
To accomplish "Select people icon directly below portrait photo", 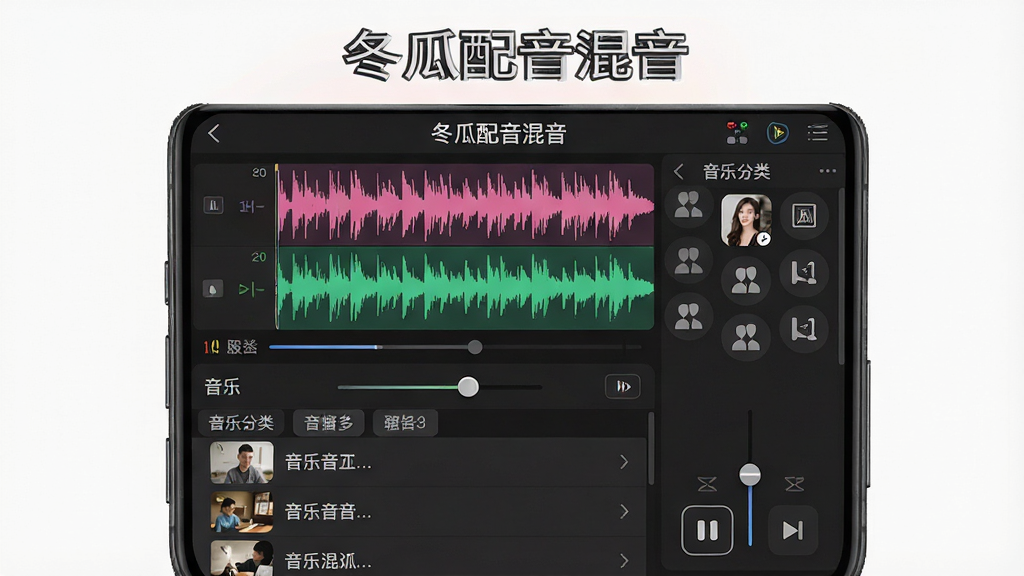I will (746, 280).
